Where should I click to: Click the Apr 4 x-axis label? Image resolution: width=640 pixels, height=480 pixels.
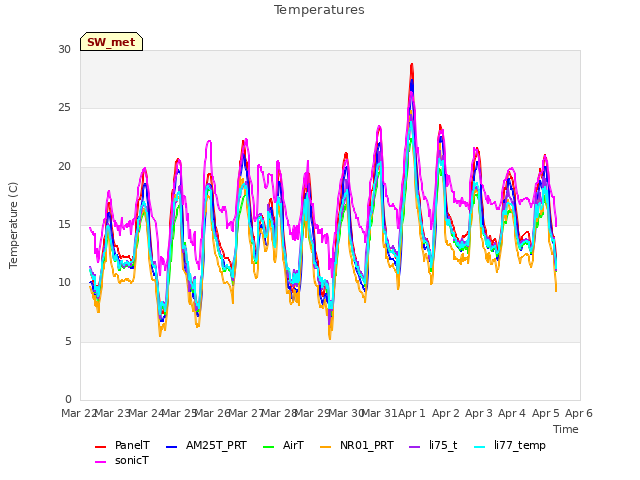pyautogui.click(x=512, y=413)
